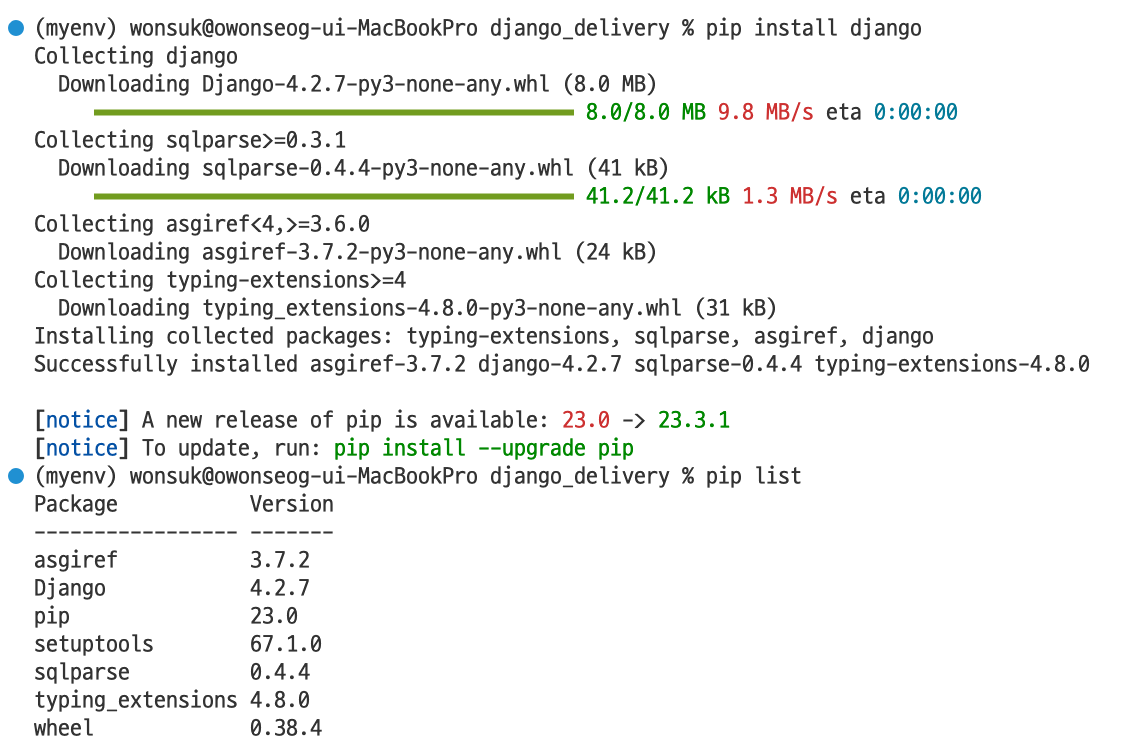Click version '3.7.2' in asgiref row

[280, 560]
